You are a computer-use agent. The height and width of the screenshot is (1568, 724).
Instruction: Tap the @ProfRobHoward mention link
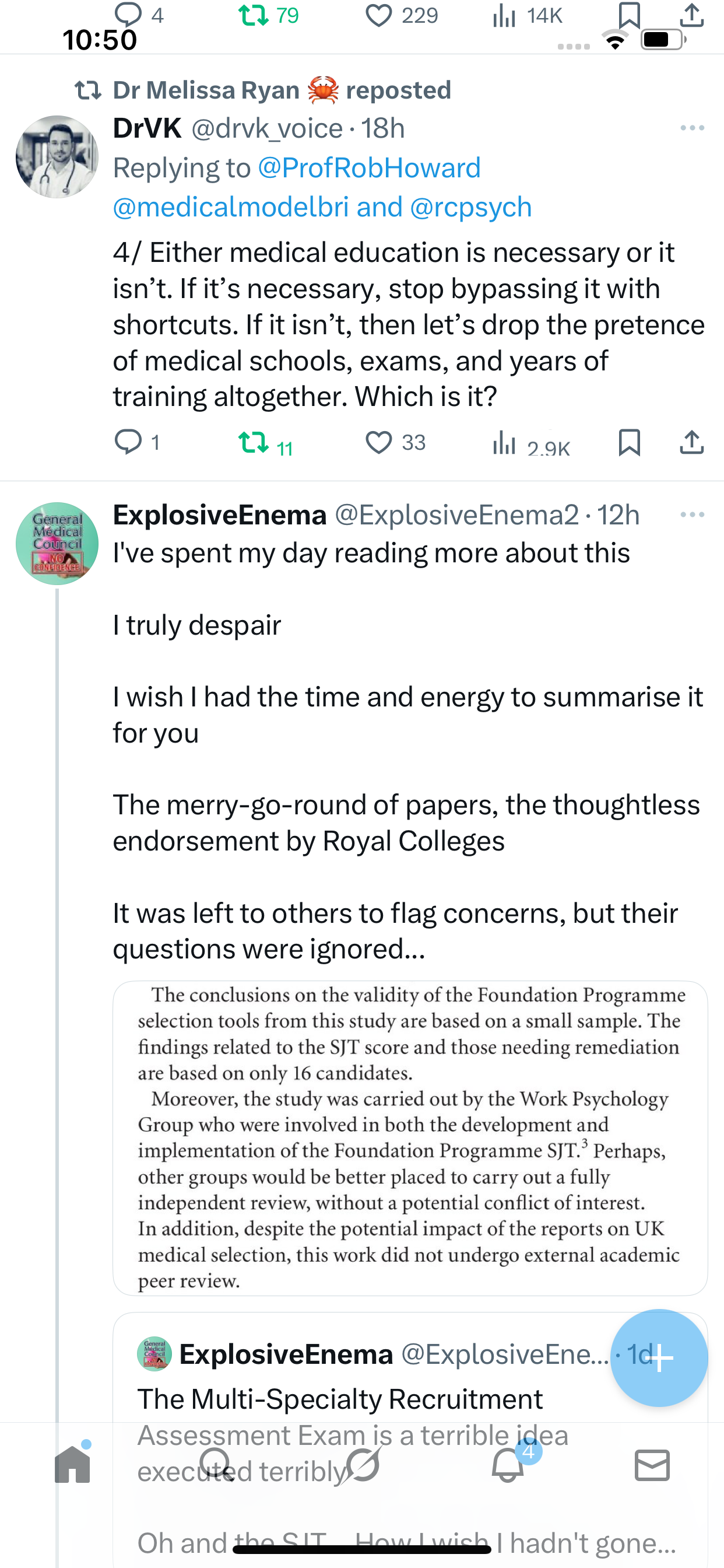click(370, 168)
